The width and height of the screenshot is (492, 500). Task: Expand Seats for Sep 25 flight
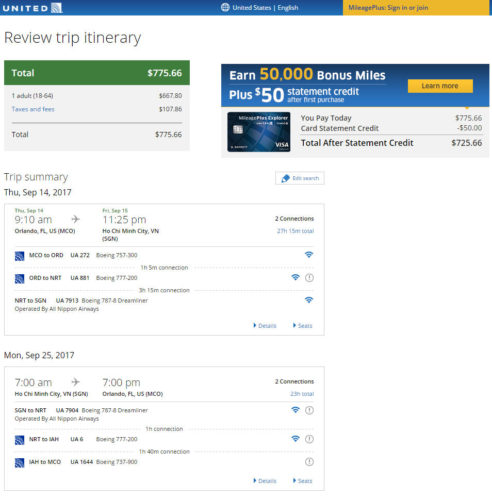pyautogui.click(x=302, y=481)
